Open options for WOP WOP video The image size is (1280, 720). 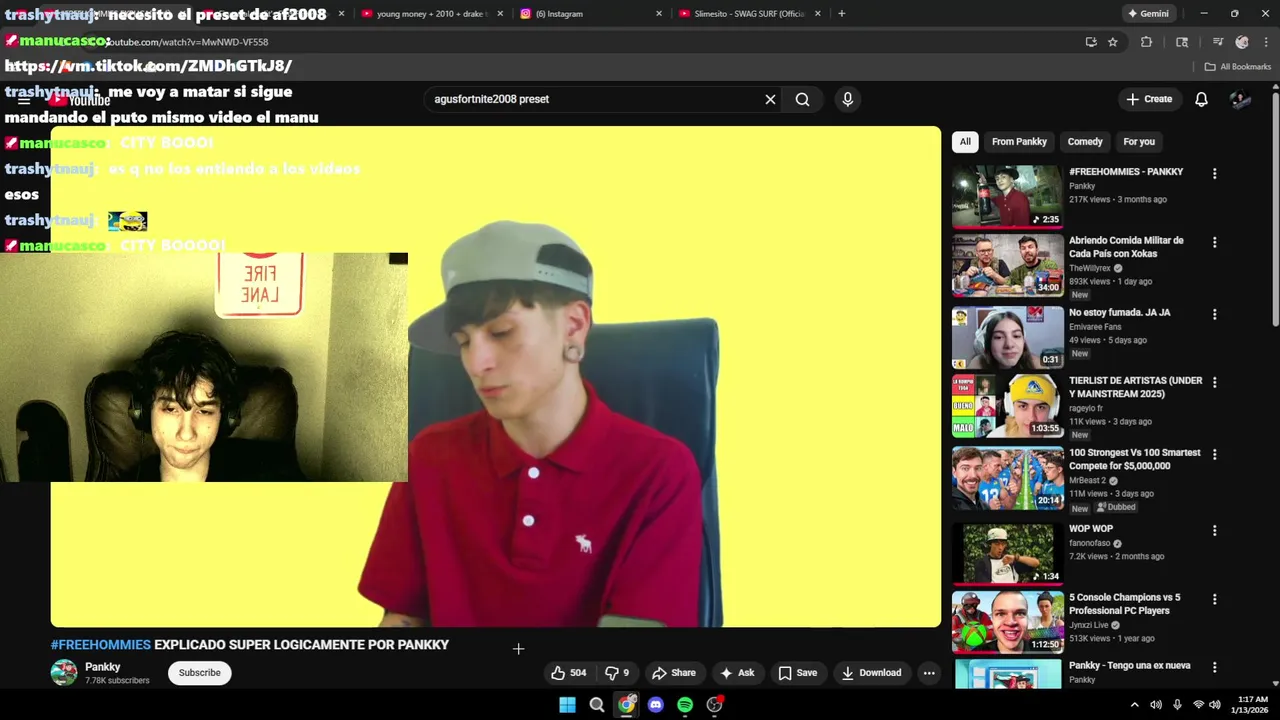click(x=1214, y=531)
